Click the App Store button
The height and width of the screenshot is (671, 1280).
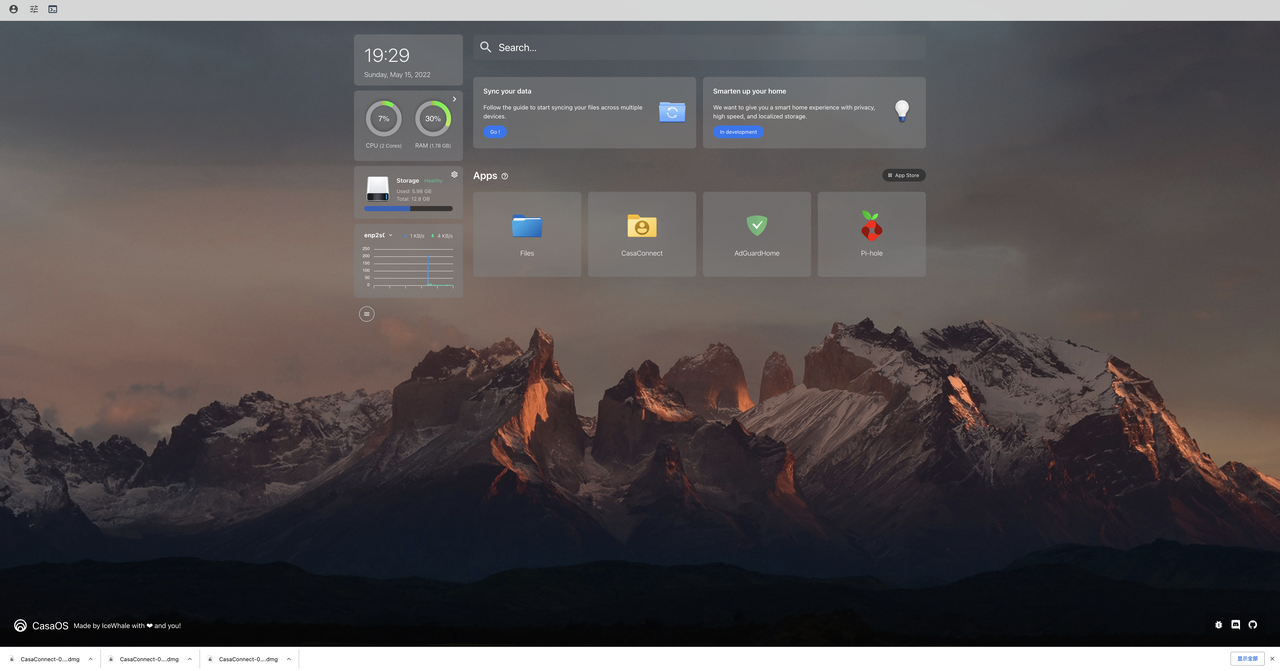point(903,175)
